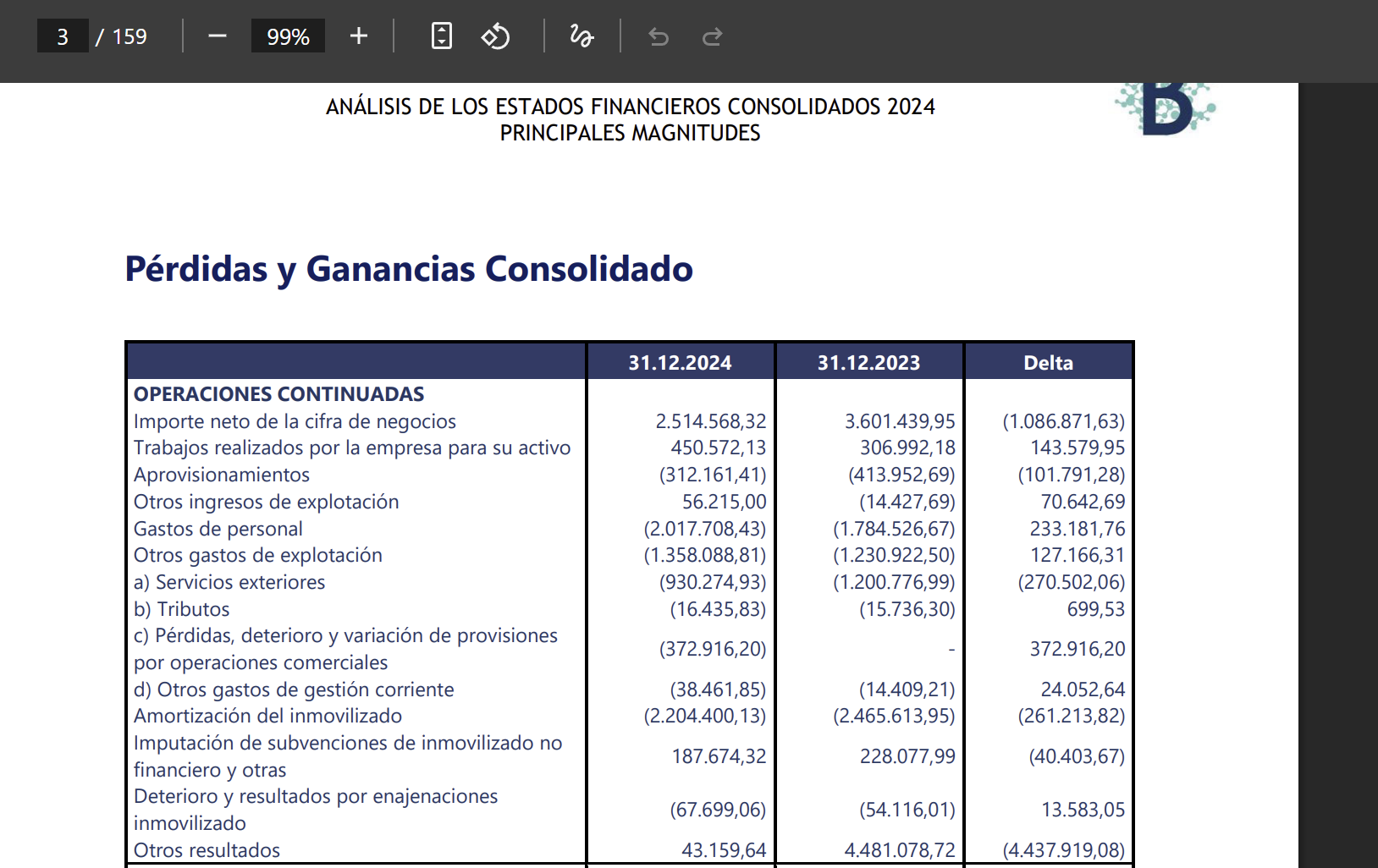This screenshot has width=1378, height=868.
Task: Click the value (2.465.613,95)
Action: 894,716
